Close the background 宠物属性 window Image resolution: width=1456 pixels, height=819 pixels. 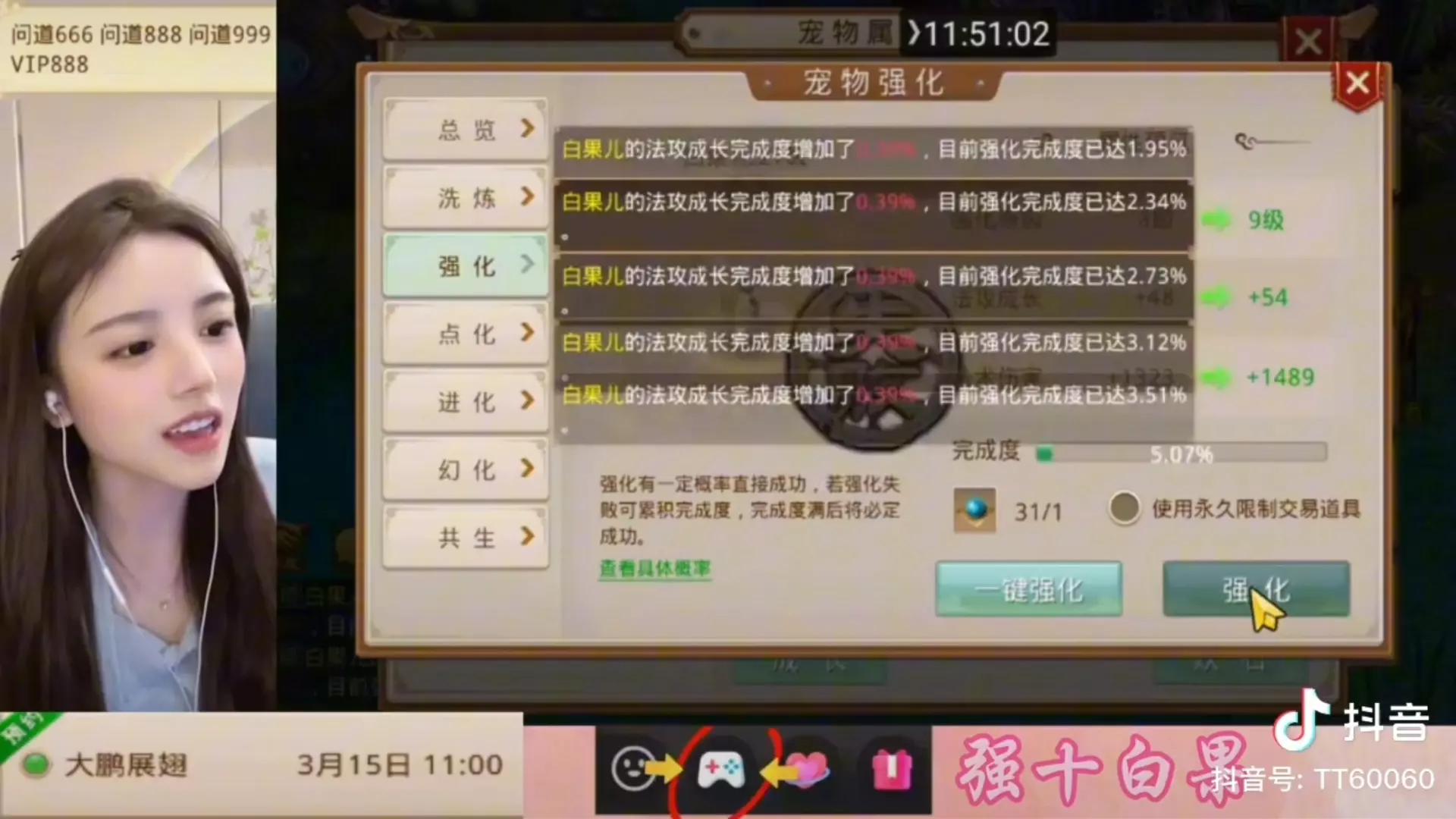coord(1309,41)
